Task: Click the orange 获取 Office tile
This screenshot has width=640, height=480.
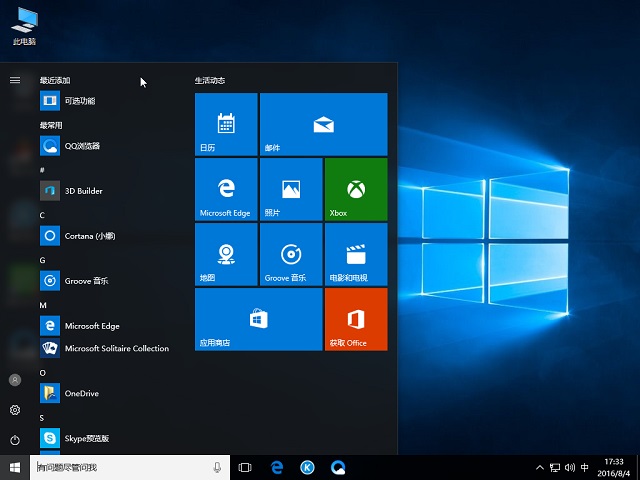Action: click(x=356, y=319)
